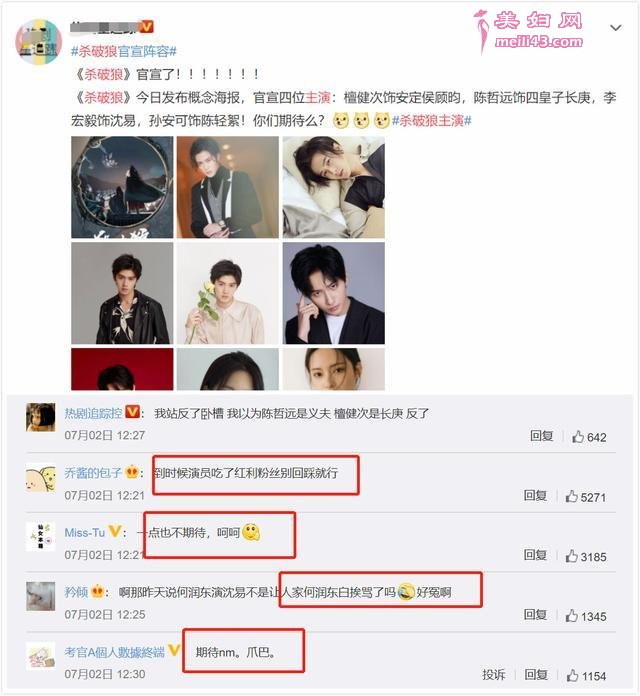Open photo of man holding yellow rose
The width and height of the screenshot is (640, 696).
point(228,293)
